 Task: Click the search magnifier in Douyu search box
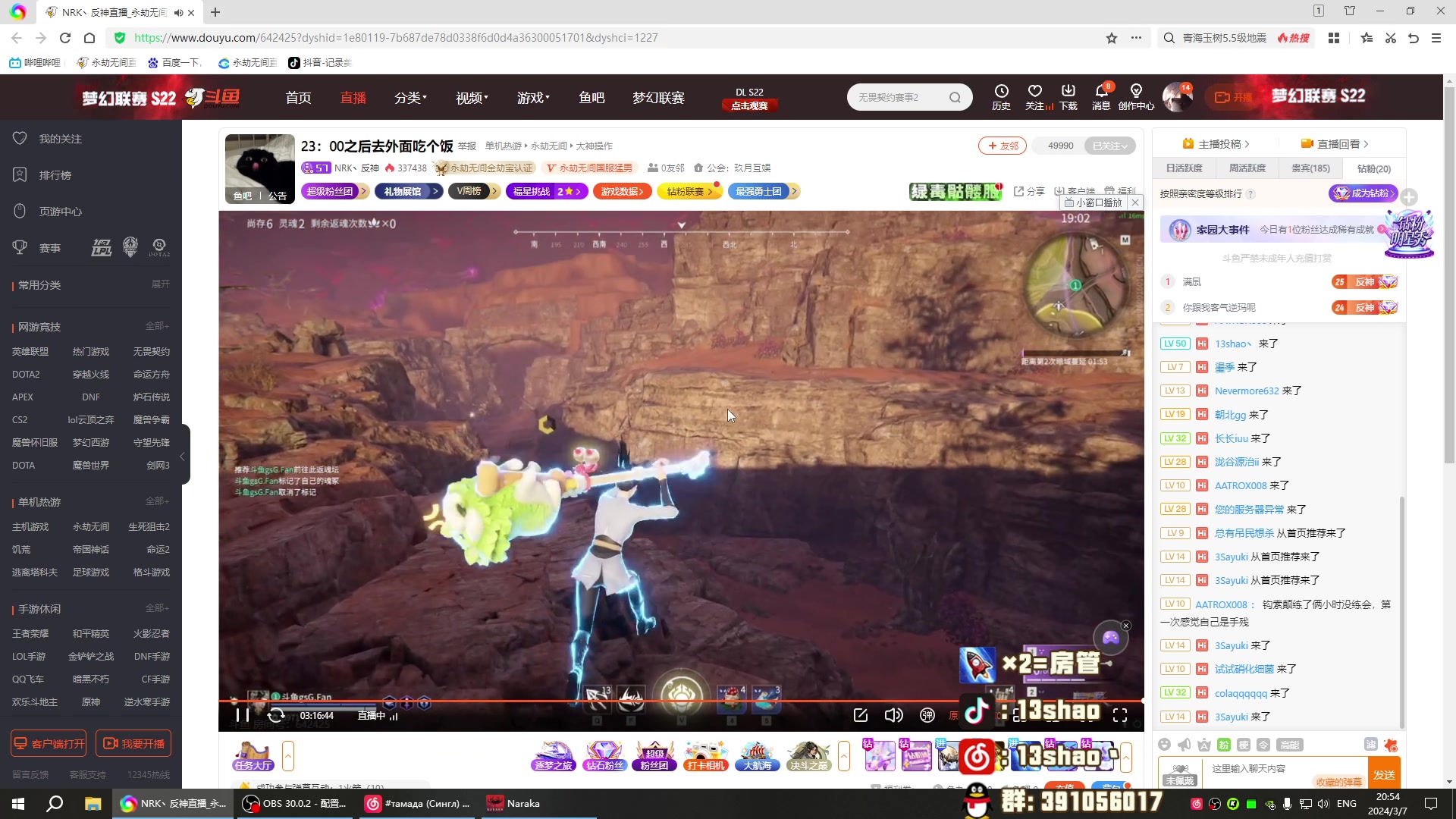point(955,97)
